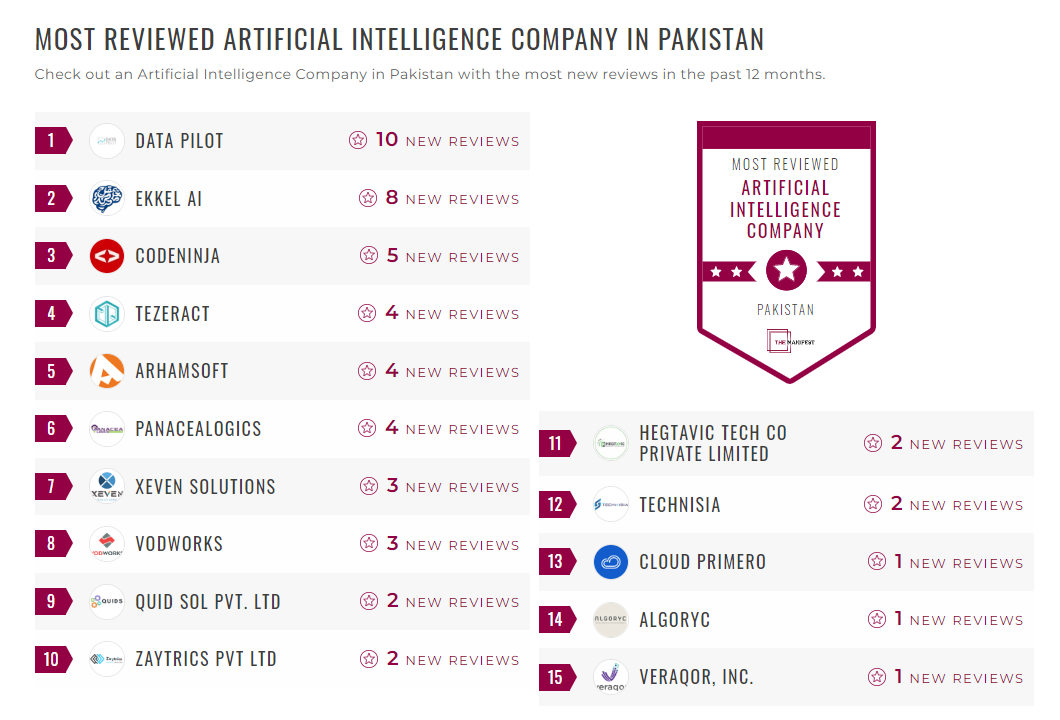Select the Vodworks company logo
This screenshot has width=1060, height=720.
coord(107,544)
